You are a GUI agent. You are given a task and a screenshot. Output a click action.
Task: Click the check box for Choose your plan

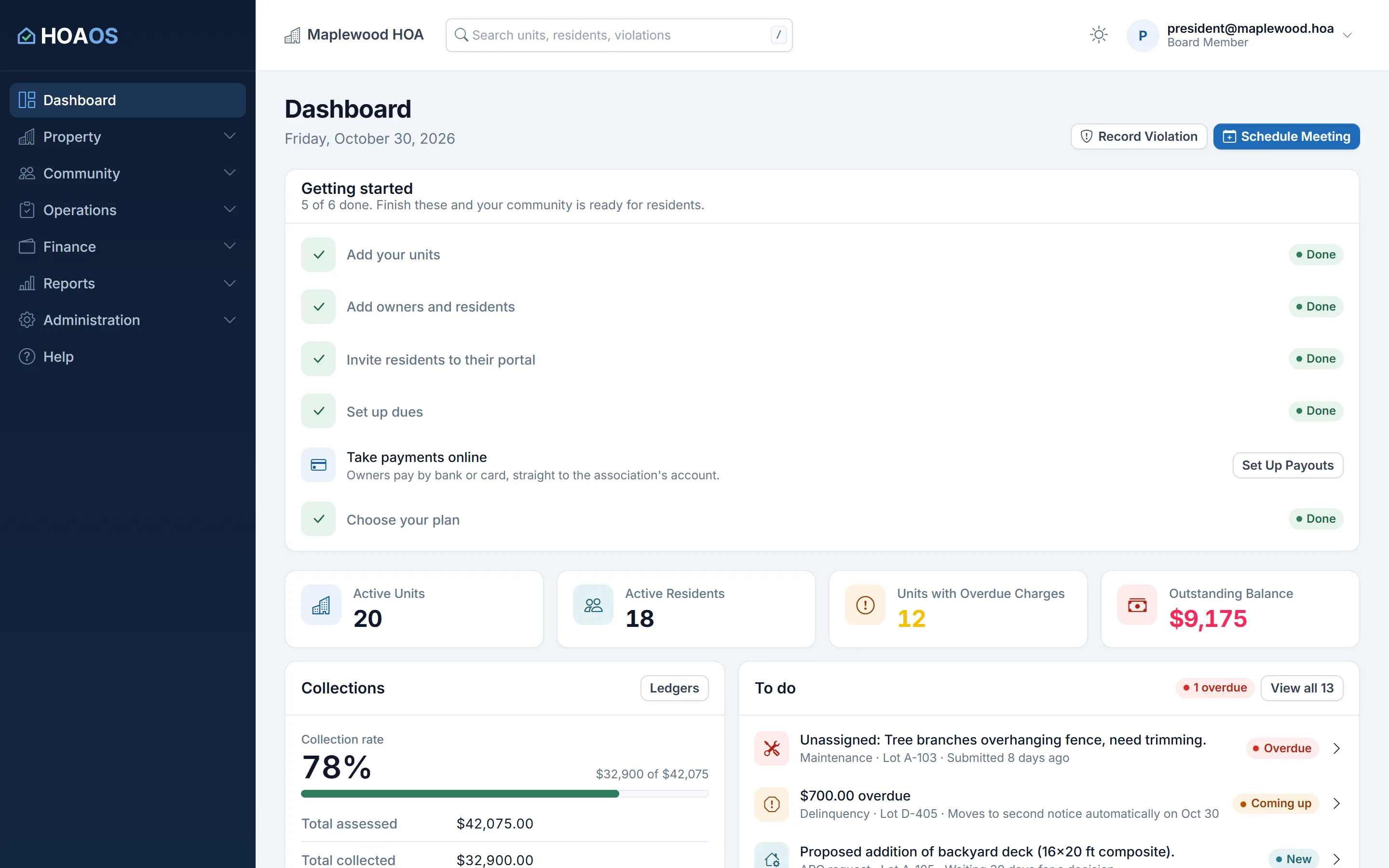coord(318,519)
